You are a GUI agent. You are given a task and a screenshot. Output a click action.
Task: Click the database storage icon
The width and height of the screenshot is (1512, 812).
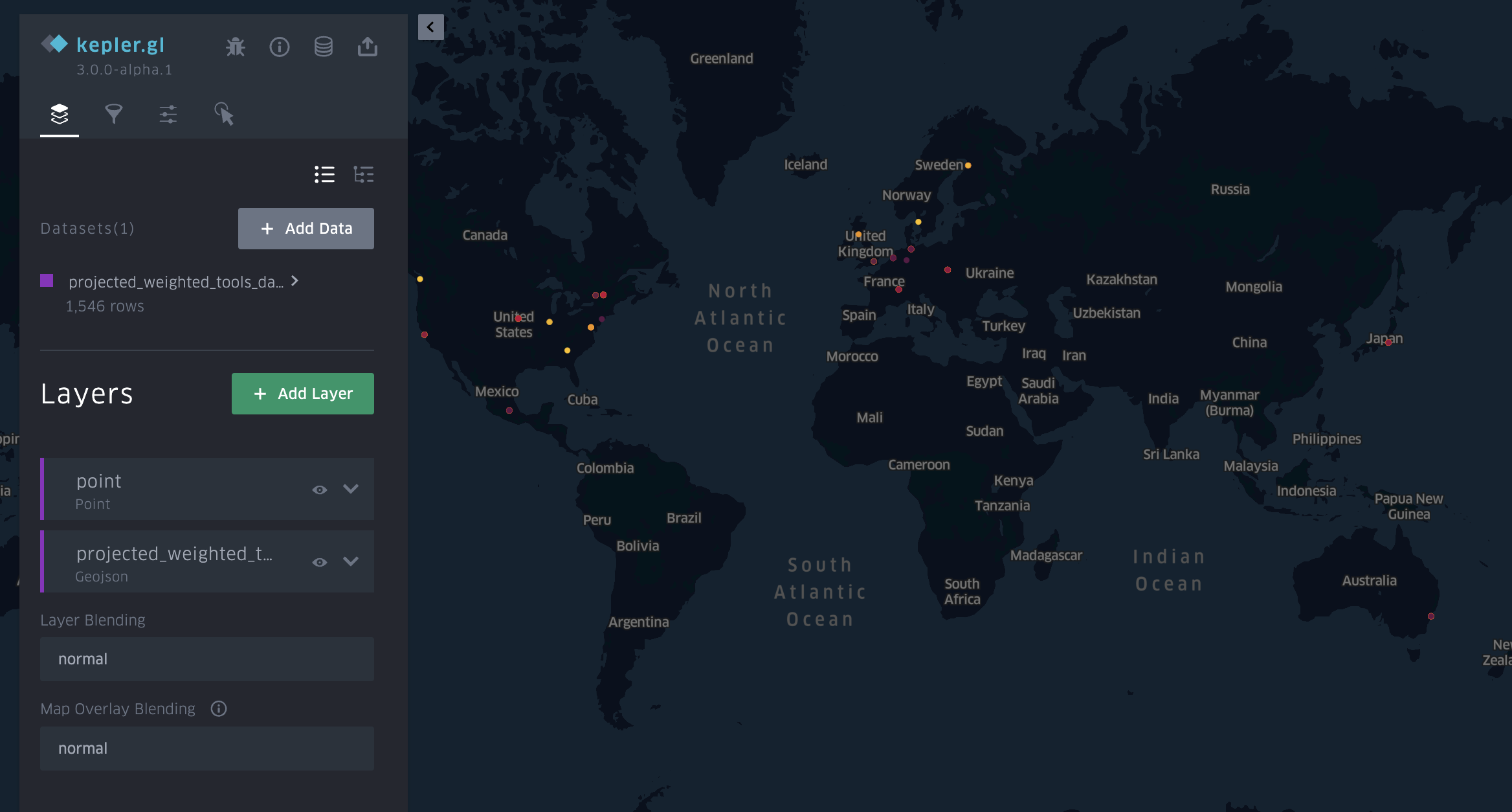point(324,47)
